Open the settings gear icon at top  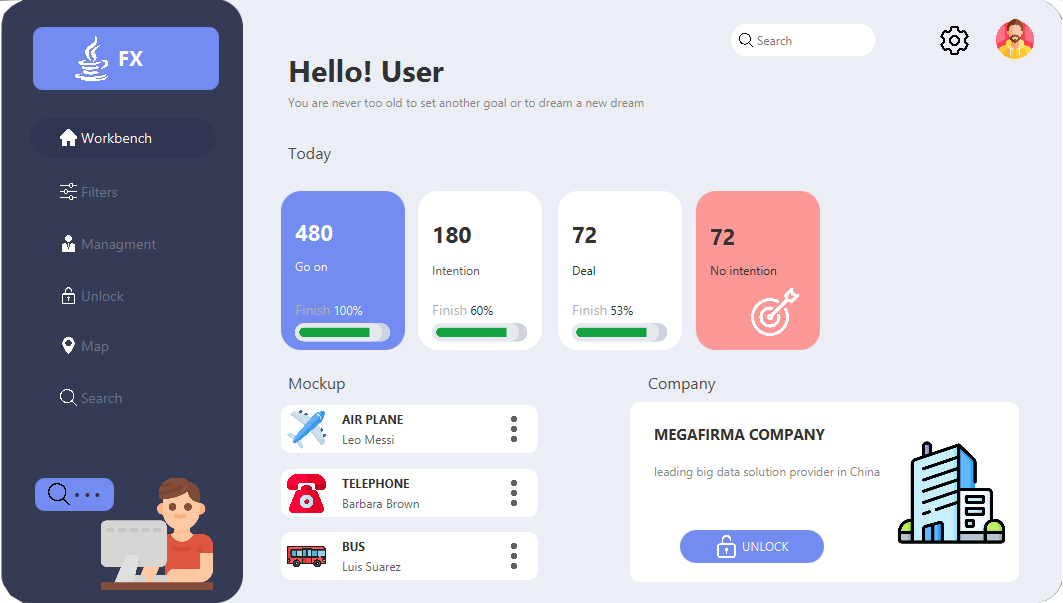tap(954, 40)
